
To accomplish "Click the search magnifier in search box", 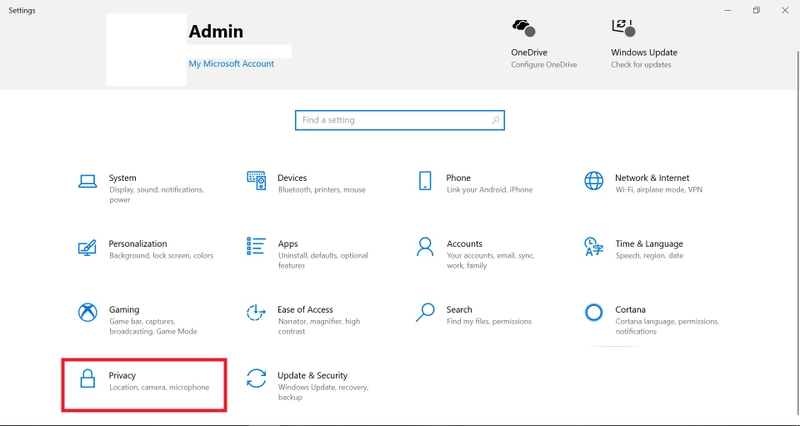I will tap(495, 120).
